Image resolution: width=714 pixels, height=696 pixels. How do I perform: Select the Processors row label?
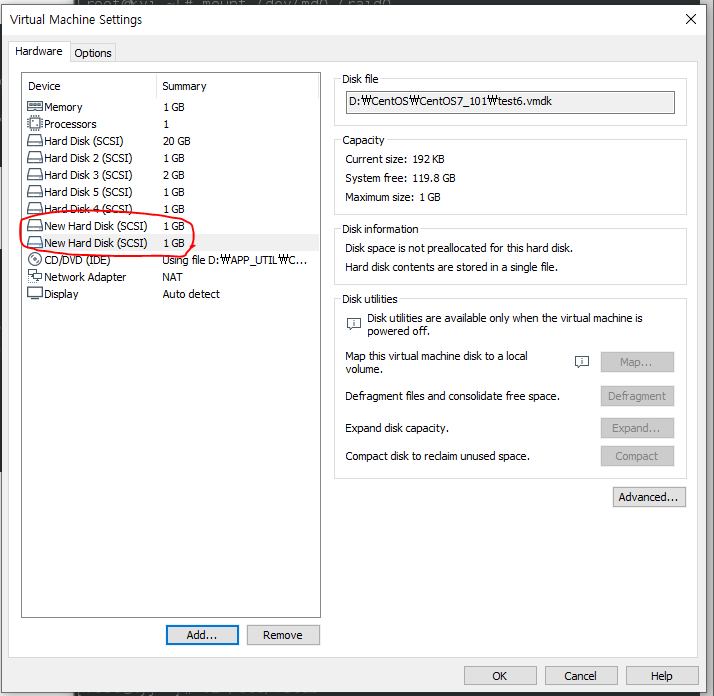pos(70,124)
